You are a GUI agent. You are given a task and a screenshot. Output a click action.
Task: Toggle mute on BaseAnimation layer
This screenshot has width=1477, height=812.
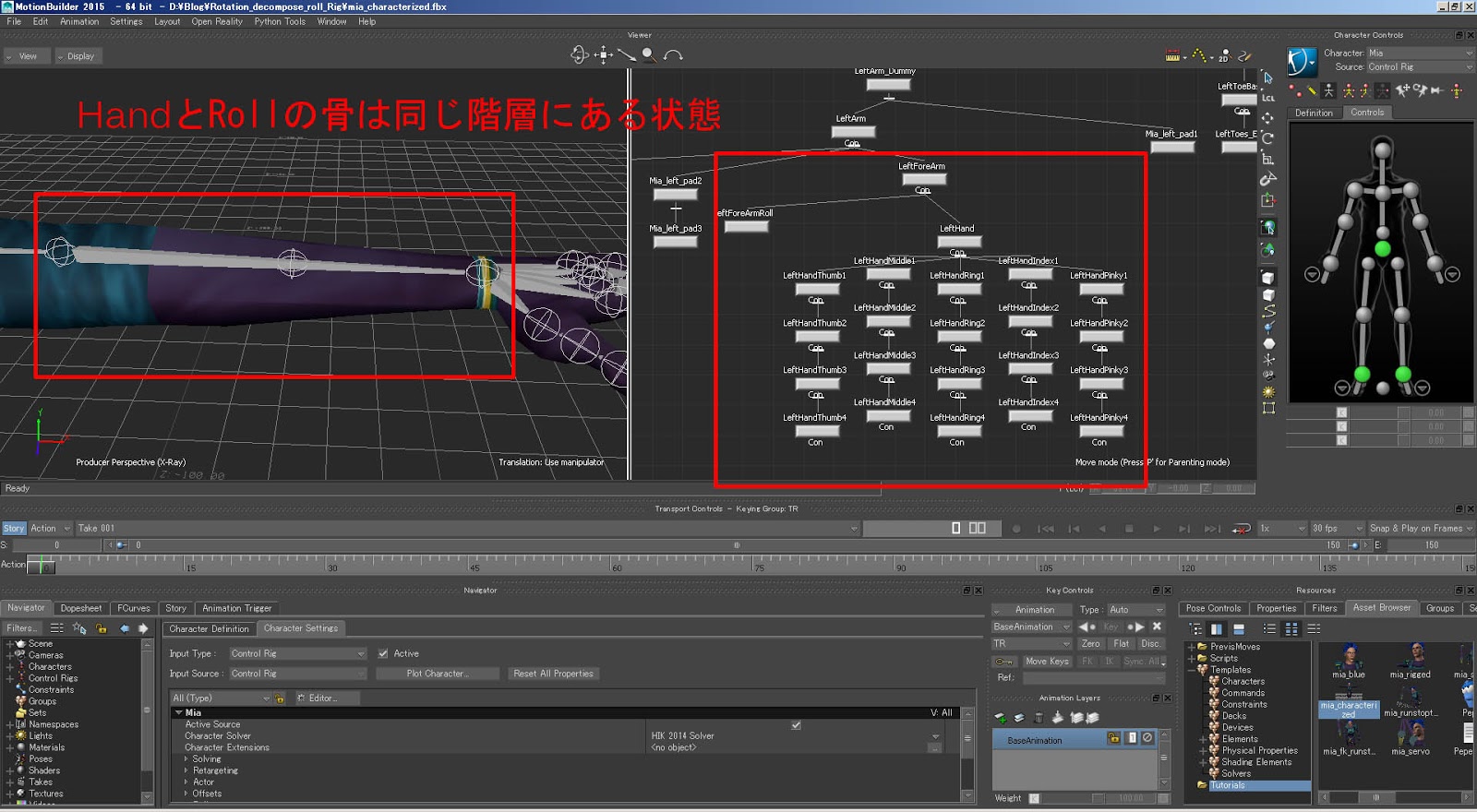(x=1147, y=738)
